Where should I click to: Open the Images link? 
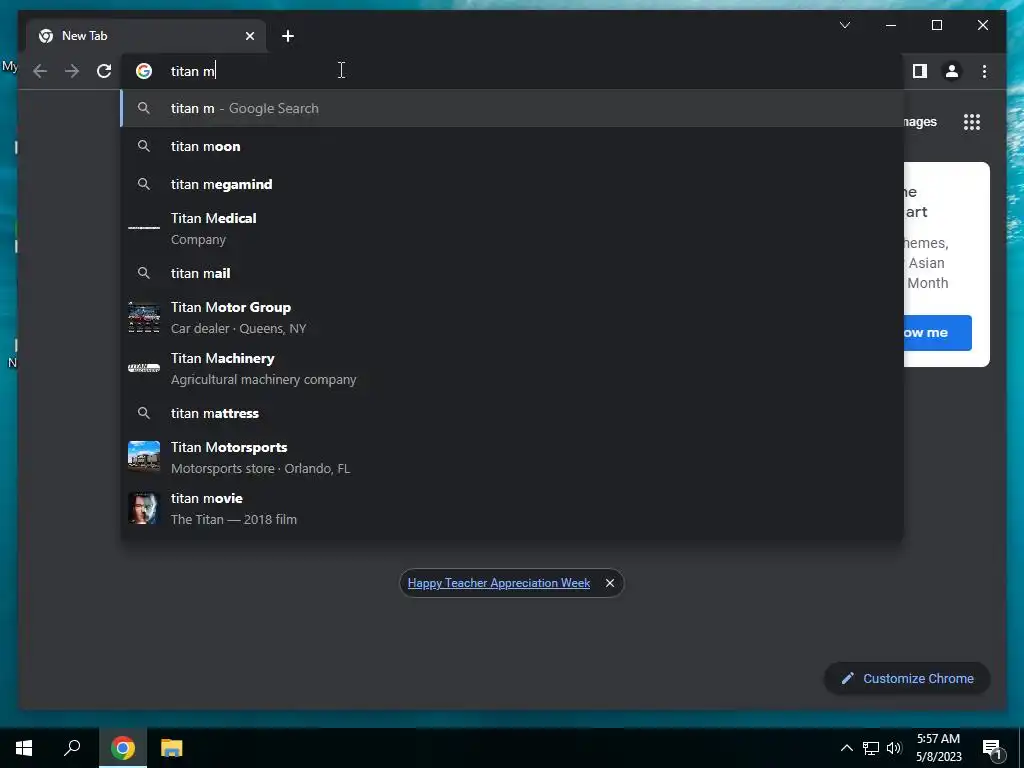pyautogui.click(x=921, y=122)
